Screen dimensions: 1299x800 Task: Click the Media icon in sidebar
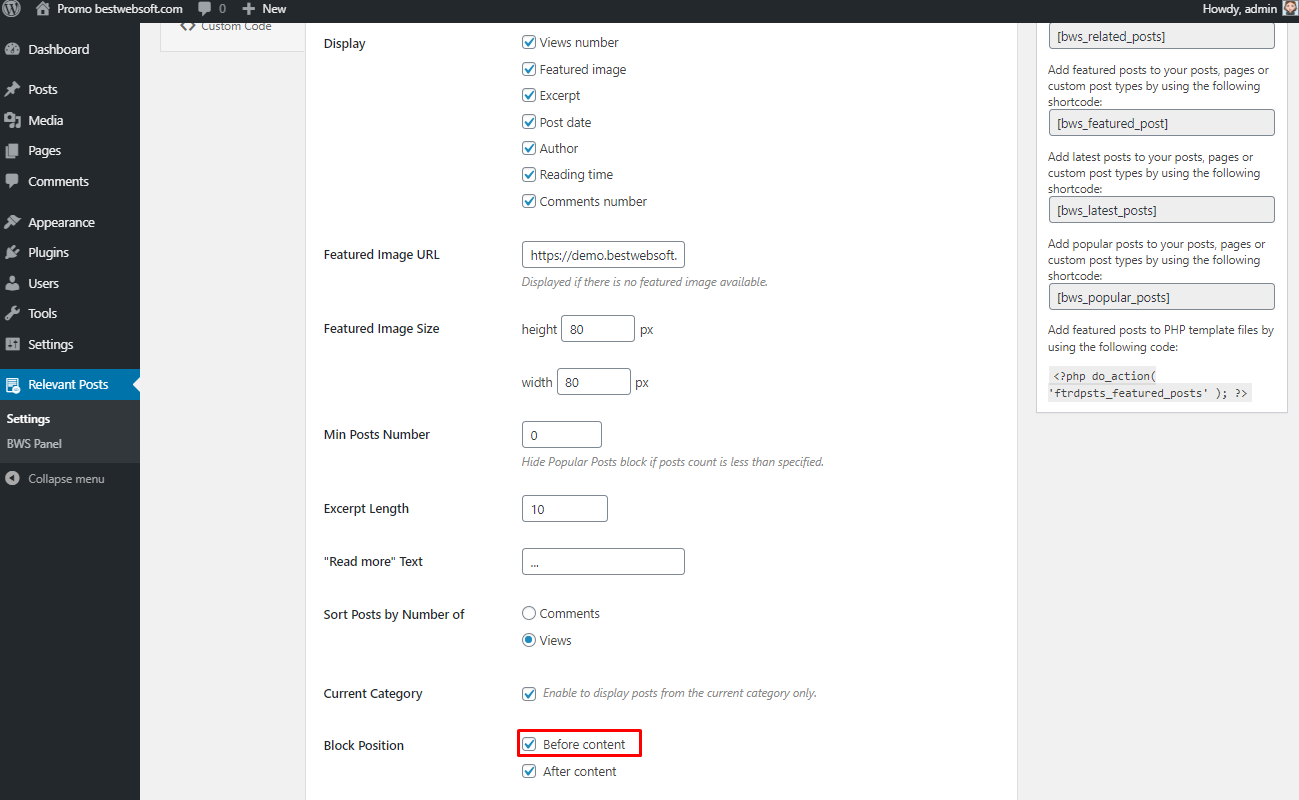click(x=12, y=120)
